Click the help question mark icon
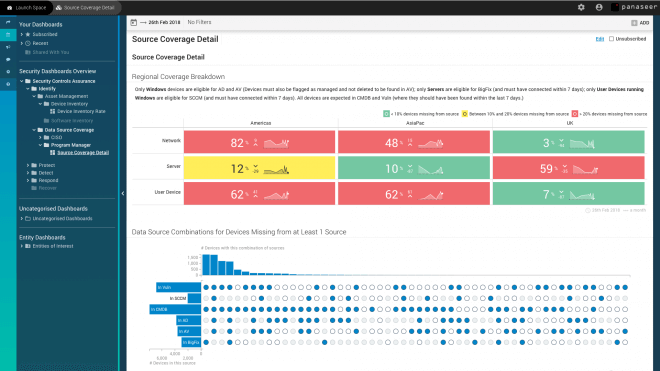The height and width of the screenshot is (371, 660). 8,84
